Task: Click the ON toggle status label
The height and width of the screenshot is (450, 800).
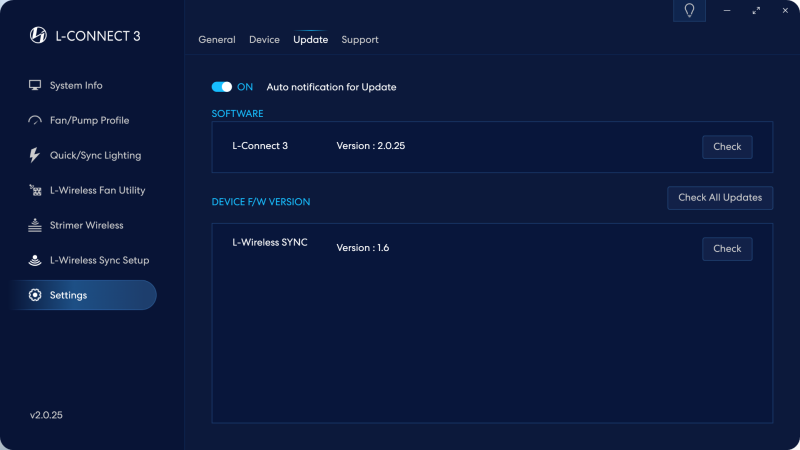Action: coord(245,87)
